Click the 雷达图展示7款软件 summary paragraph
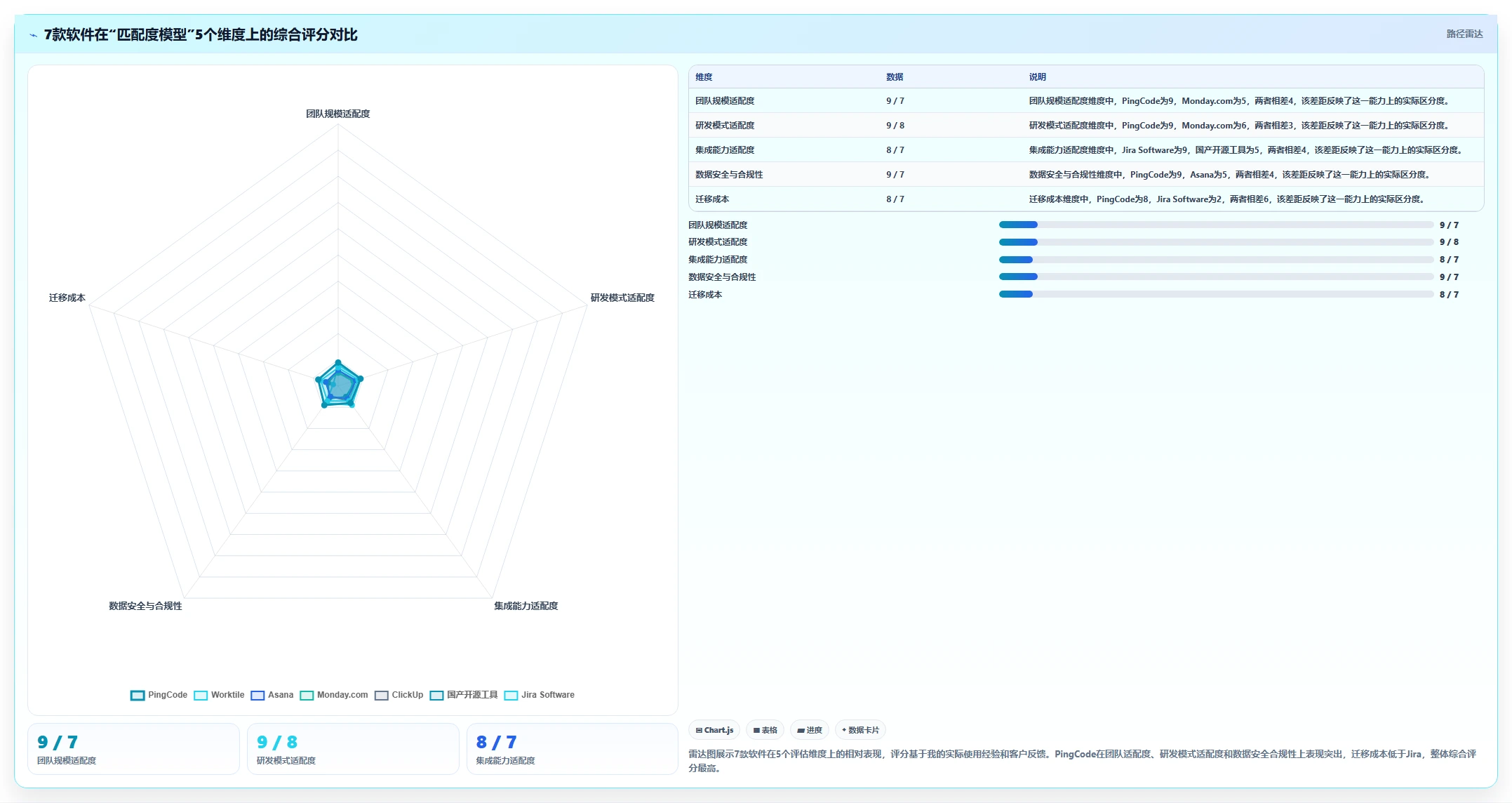 pos(1082,761)
